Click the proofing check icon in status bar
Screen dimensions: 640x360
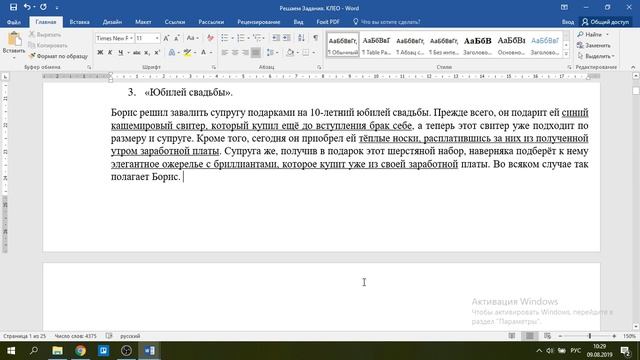(x=109, y=336)
